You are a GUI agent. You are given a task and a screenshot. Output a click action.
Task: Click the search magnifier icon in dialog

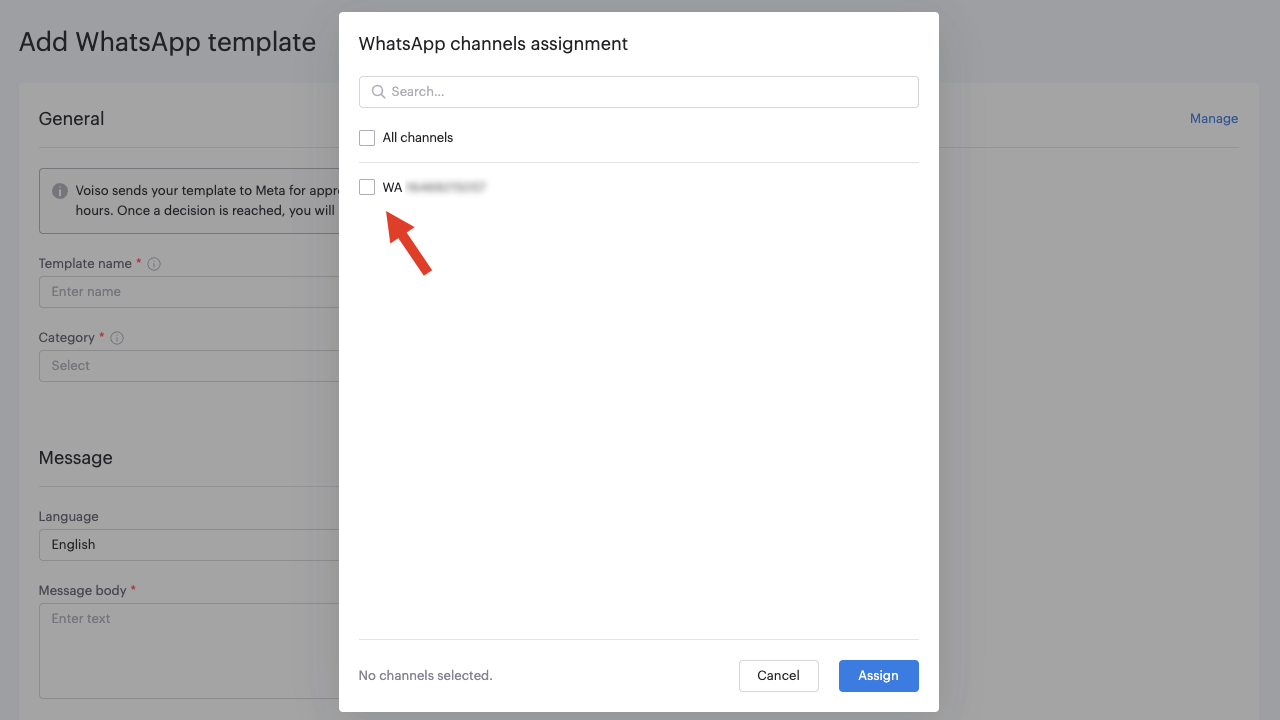[378, 92]
